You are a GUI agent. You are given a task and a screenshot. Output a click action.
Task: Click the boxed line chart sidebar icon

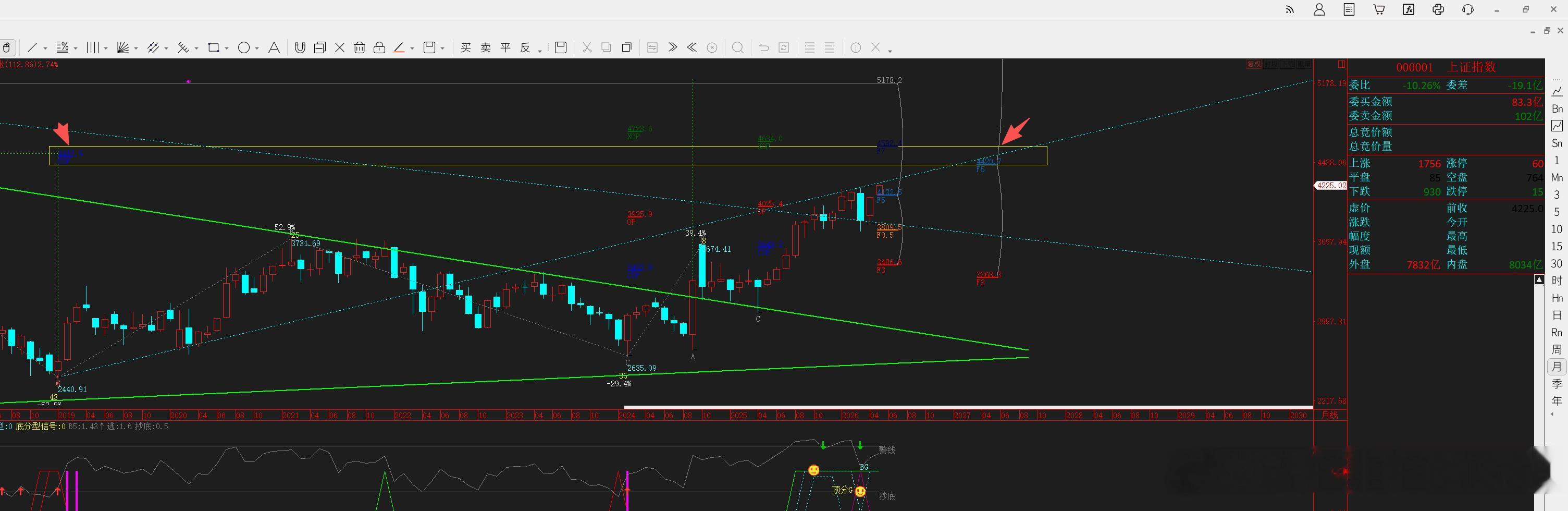pyautogui.click(x=1557, y=126)
